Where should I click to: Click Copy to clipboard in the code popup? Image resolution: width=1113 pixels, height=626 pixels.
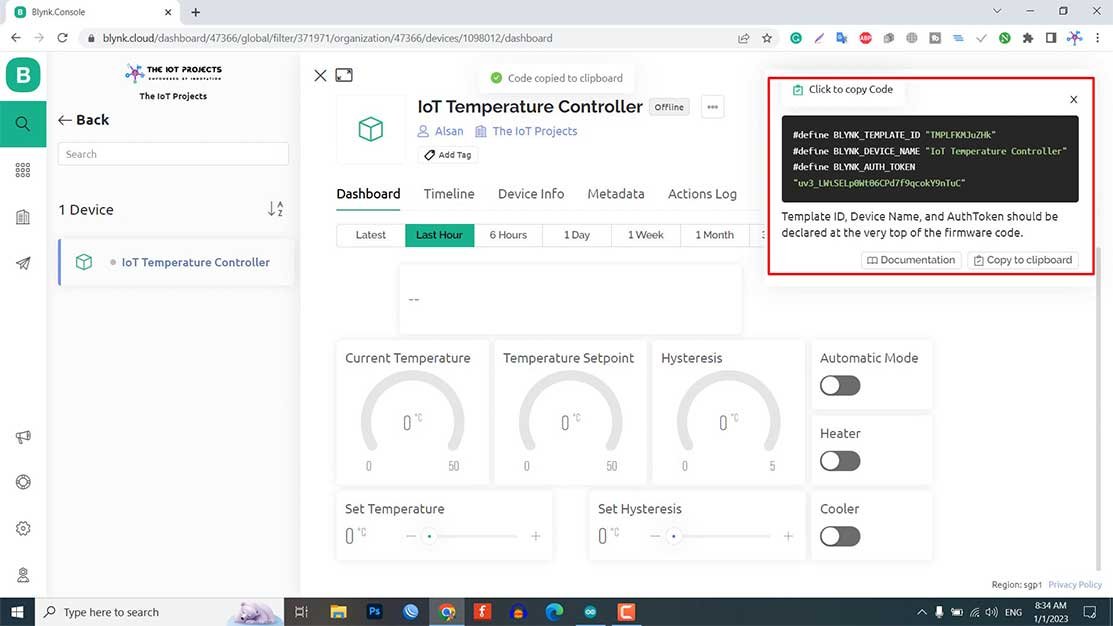tap(1022, 259)
